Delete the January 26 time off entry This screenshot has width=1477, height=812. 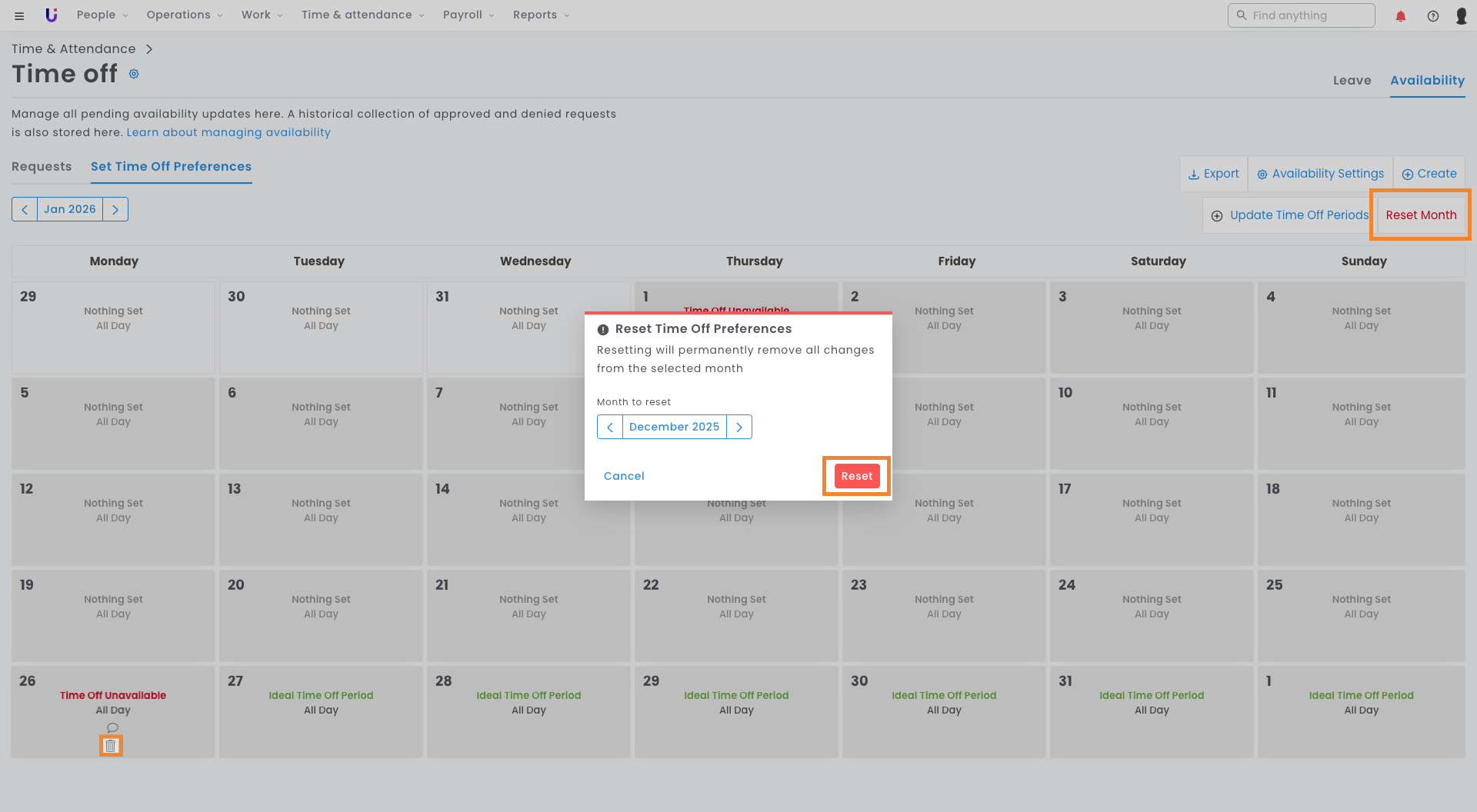[x=111, y=746]
